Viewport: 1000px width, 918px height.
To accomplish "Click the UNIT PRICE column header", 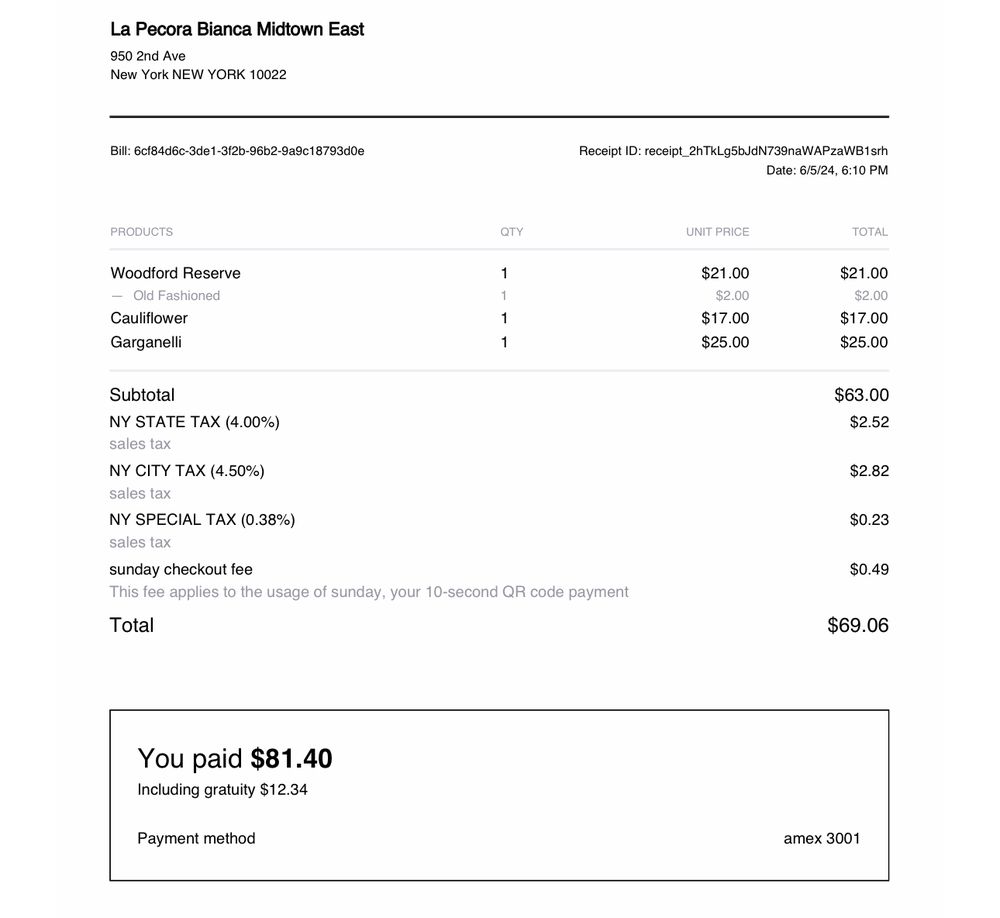I will (717, 232).
